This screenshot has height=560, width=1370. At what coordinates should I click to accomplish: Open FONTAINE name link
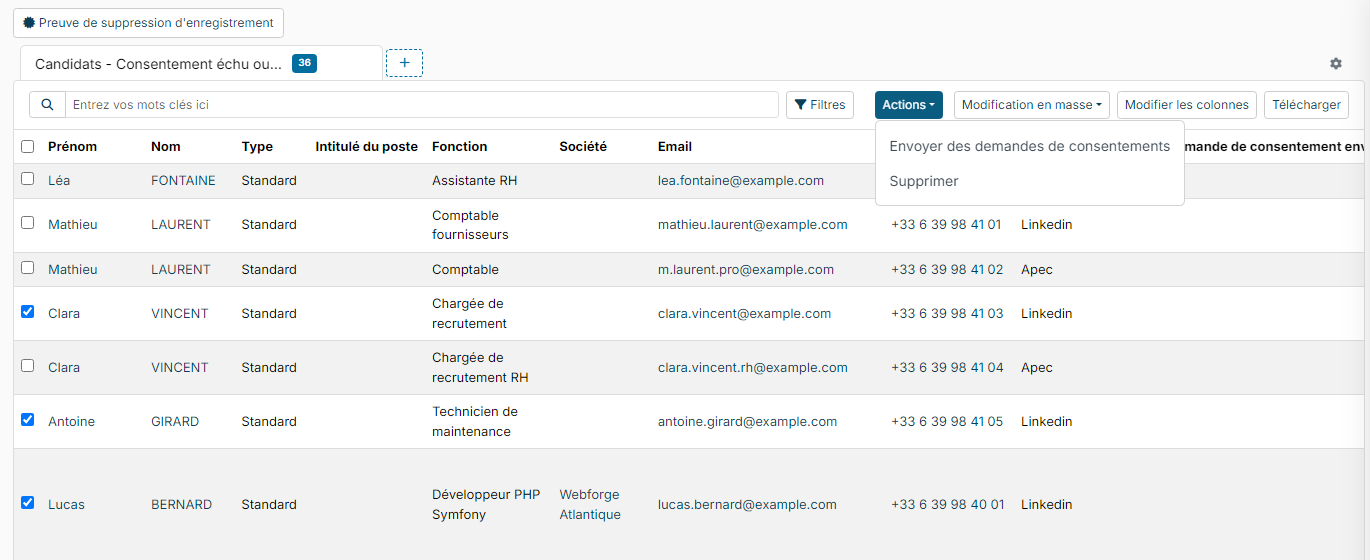click(183, 181)
